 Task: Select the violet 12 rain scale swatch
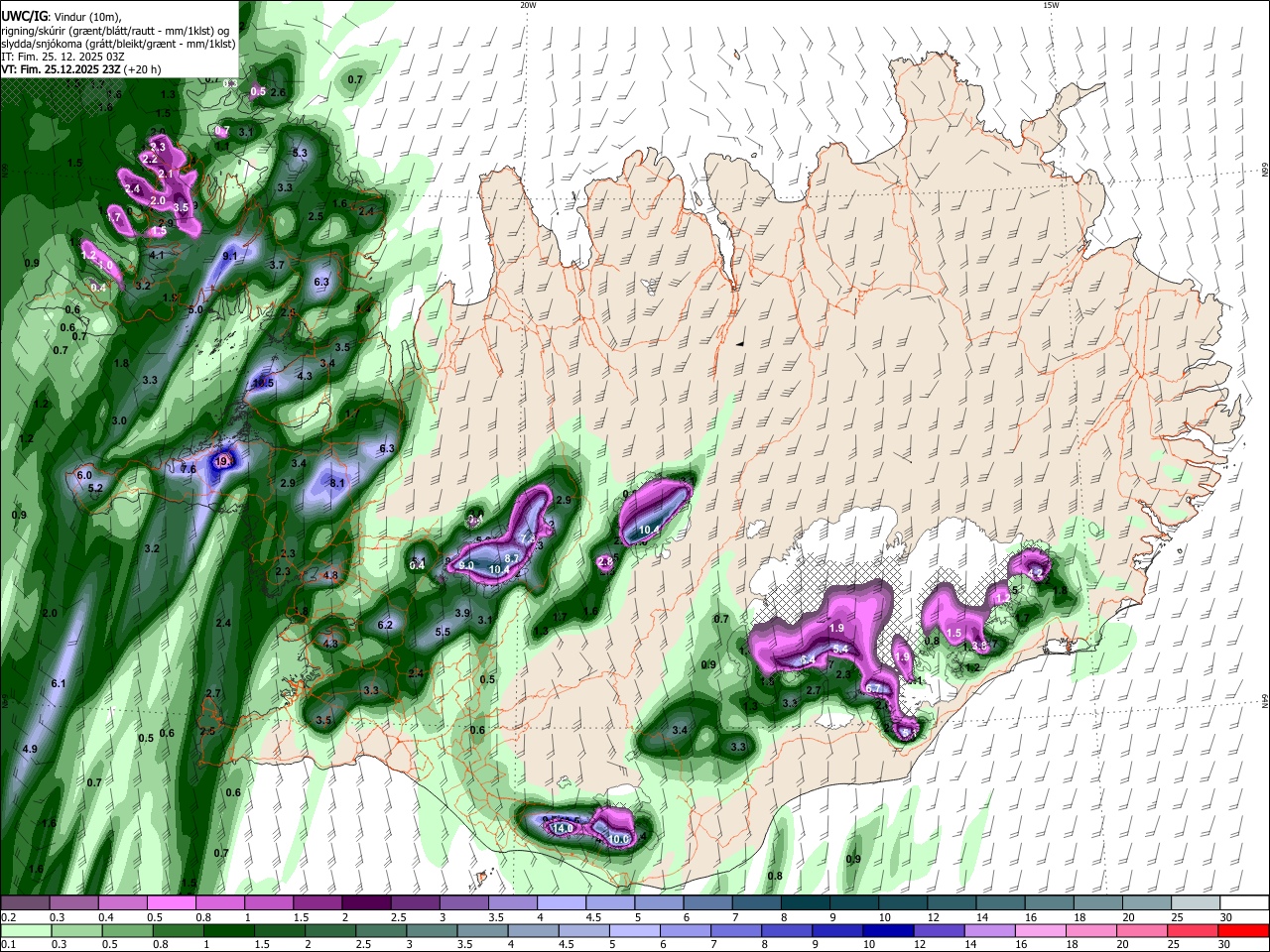click(x=939, y=930)
